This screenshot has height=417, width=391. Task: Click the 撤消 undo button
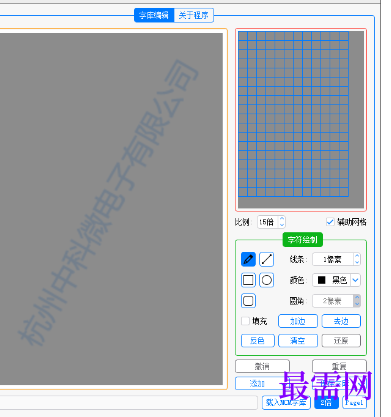click(x=262, y=366)
